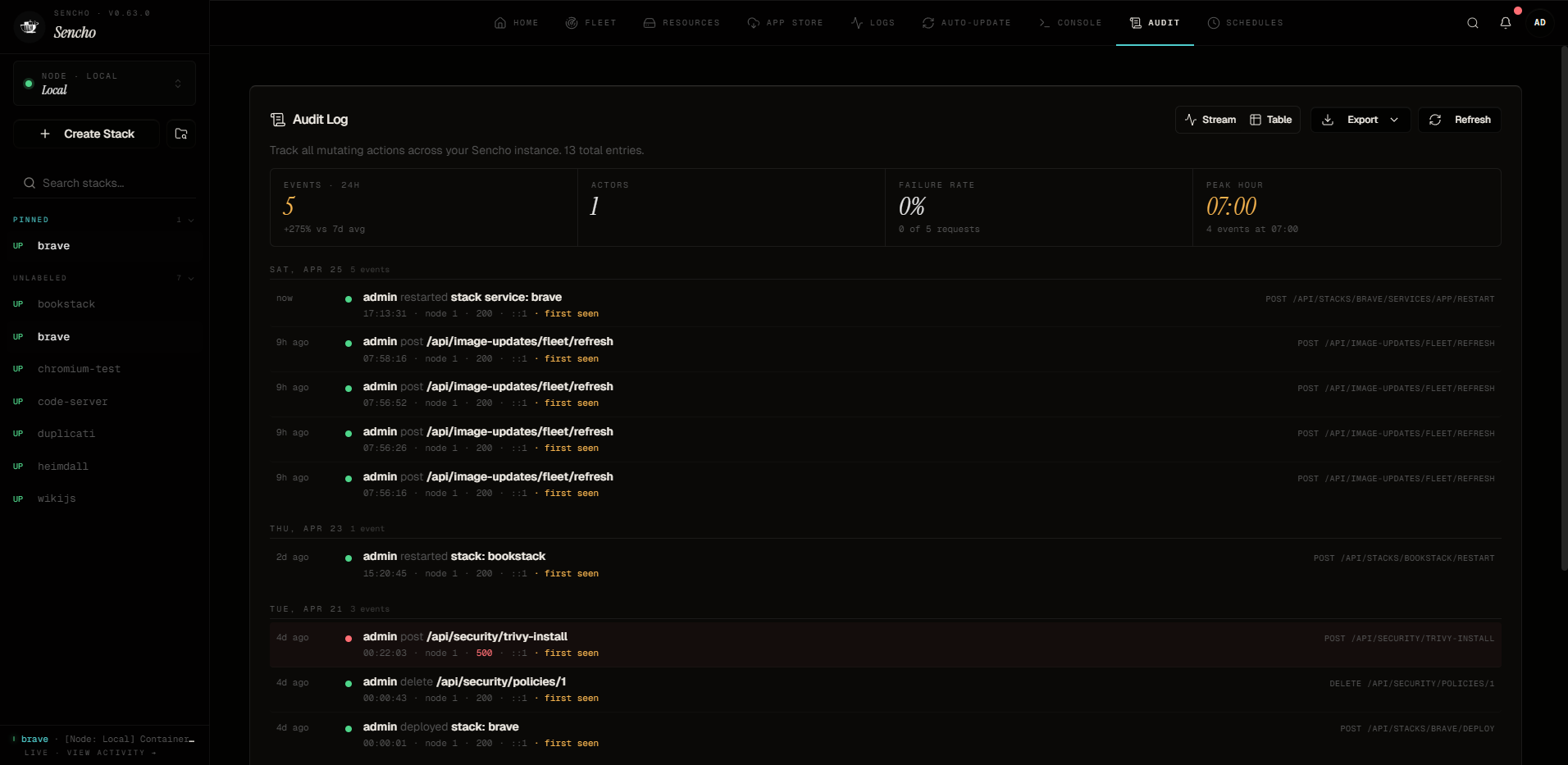Go to App Store tab

click(x=786, y=23)
